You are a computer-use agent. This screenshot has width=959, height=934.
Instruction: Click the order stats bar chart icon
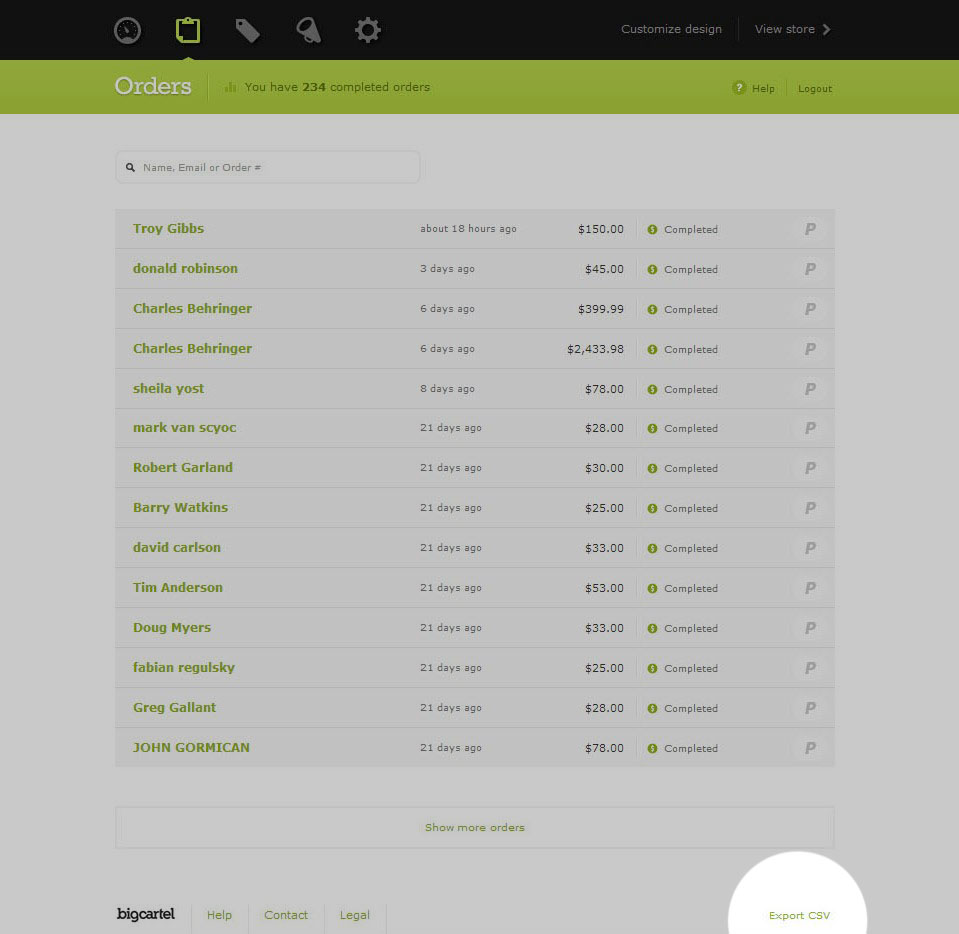tap(231, 87)
